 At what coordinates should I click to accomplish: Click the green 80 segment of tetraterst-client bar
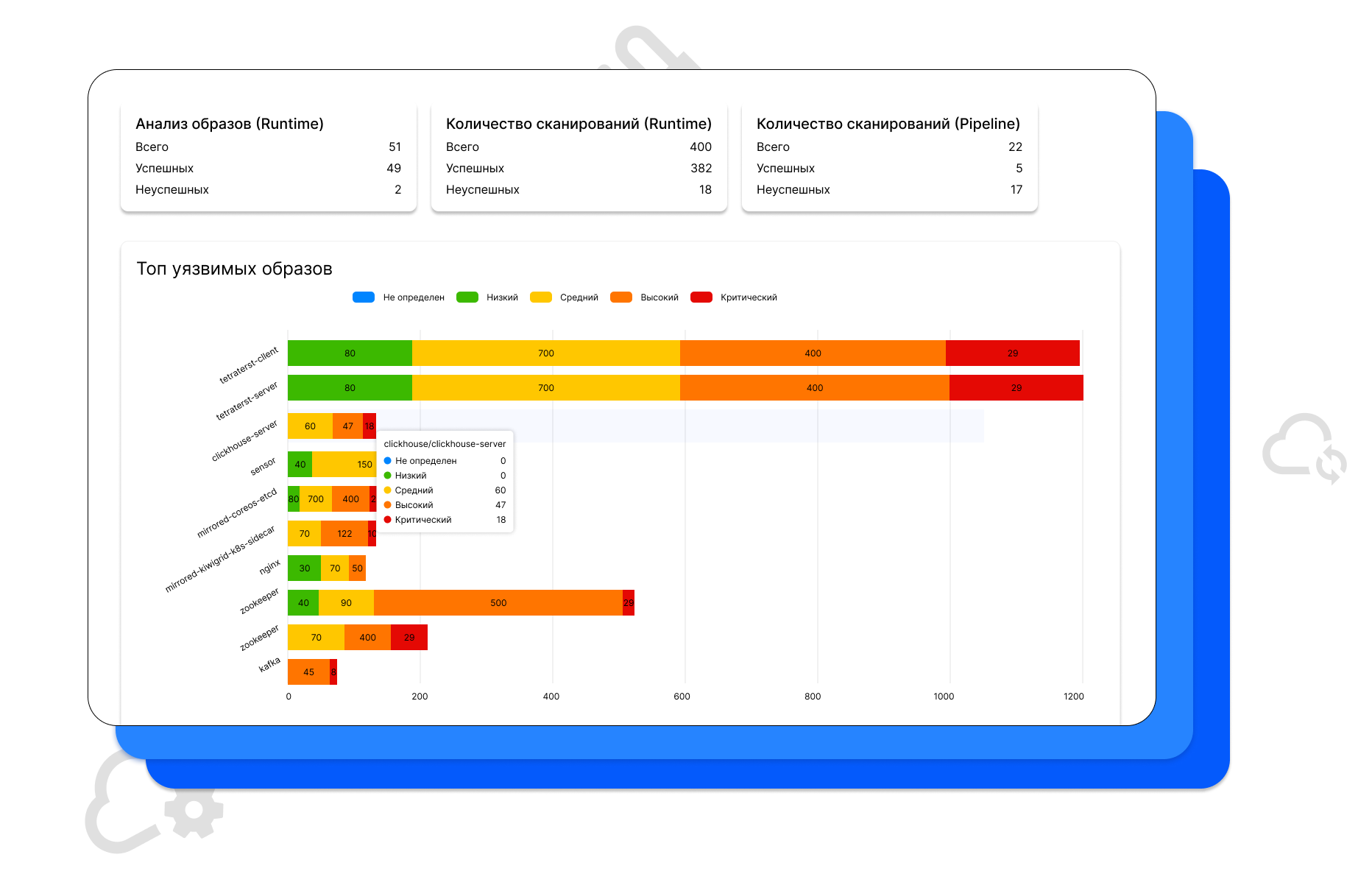(x=350, y=353)
